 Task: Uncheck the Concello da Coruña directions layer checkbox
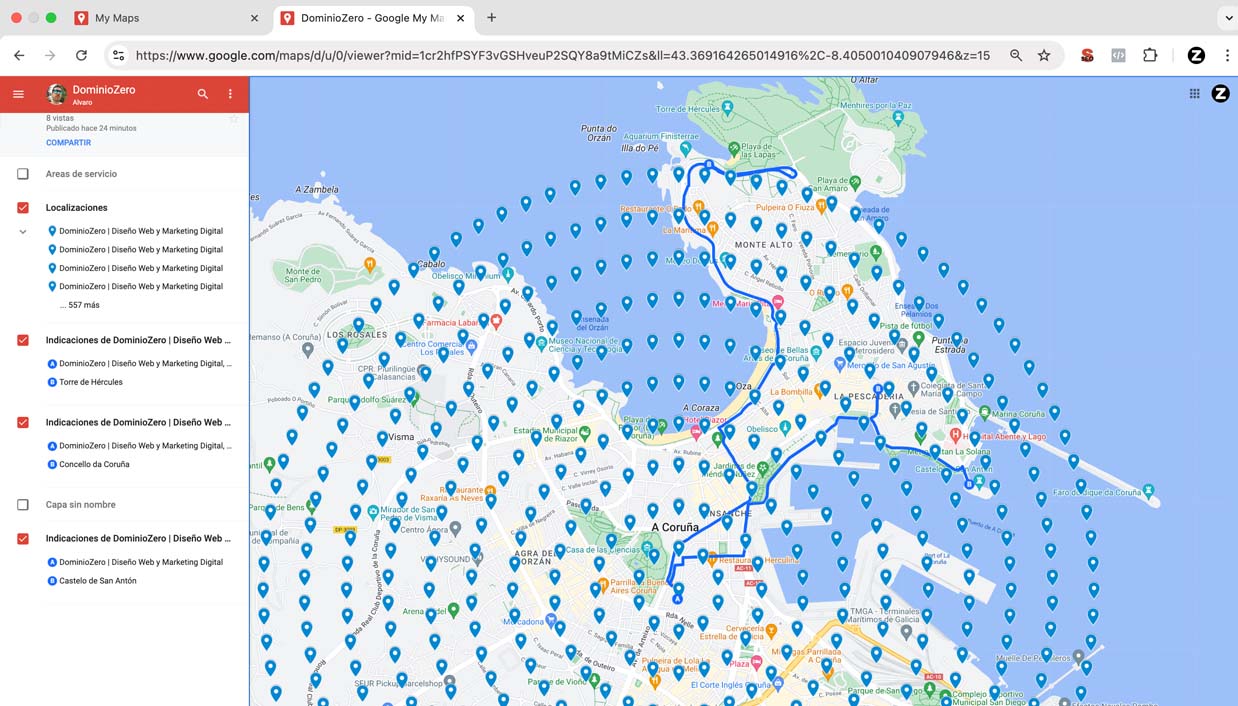click(x=22, y=422)
